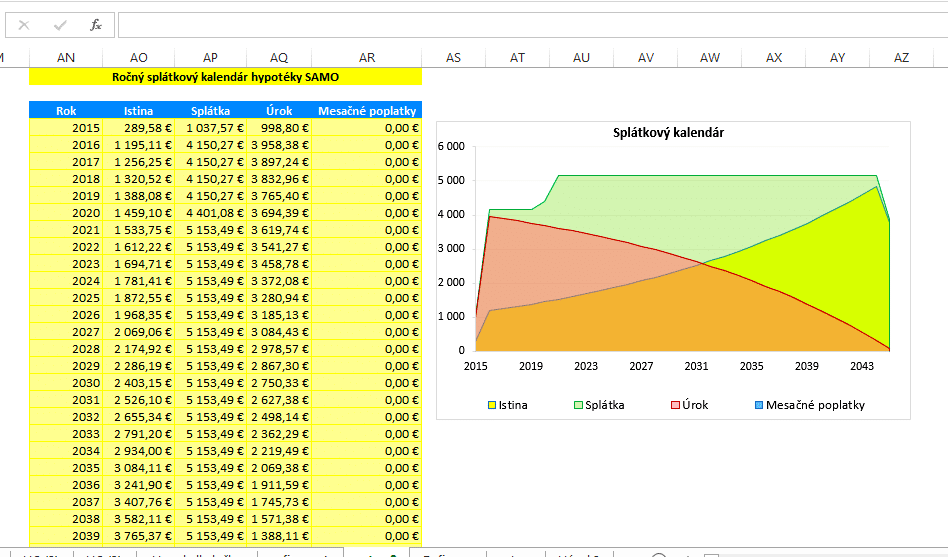Click the Cancel (X) formula bar icon
This screenshot has width=948, height=557.
click(24, 25)
